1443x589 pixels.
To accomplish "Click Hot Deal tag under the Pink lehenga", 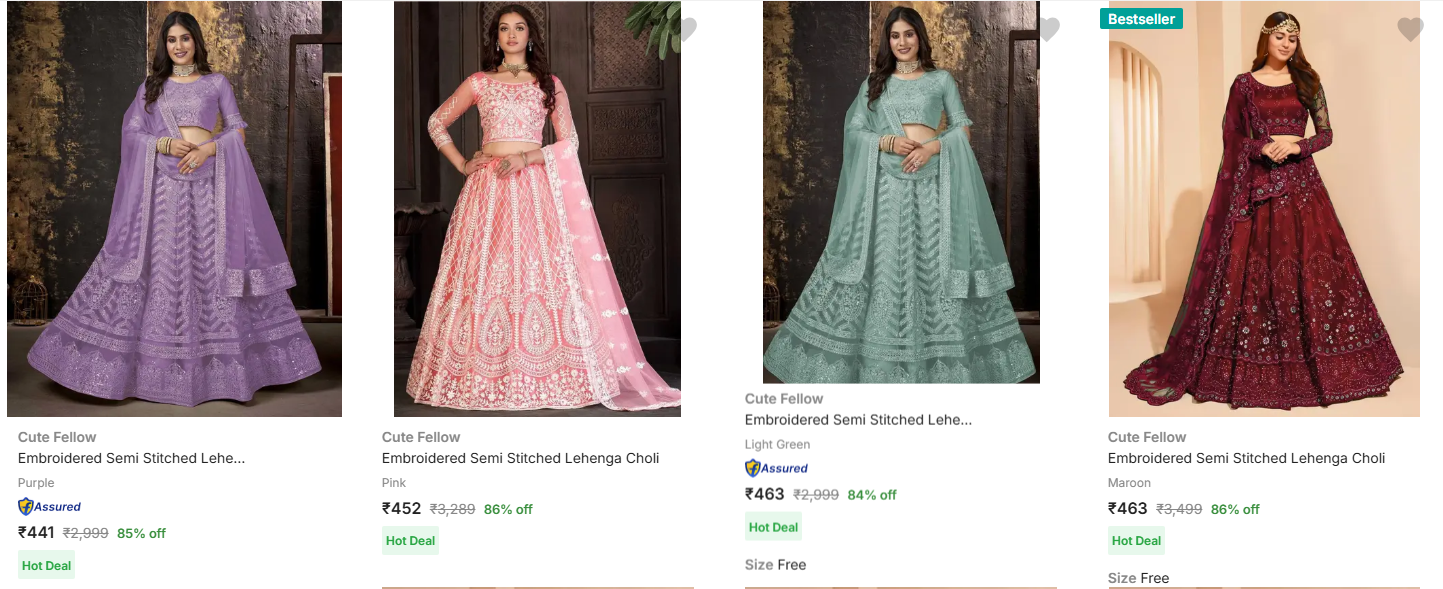I will 410,540.
